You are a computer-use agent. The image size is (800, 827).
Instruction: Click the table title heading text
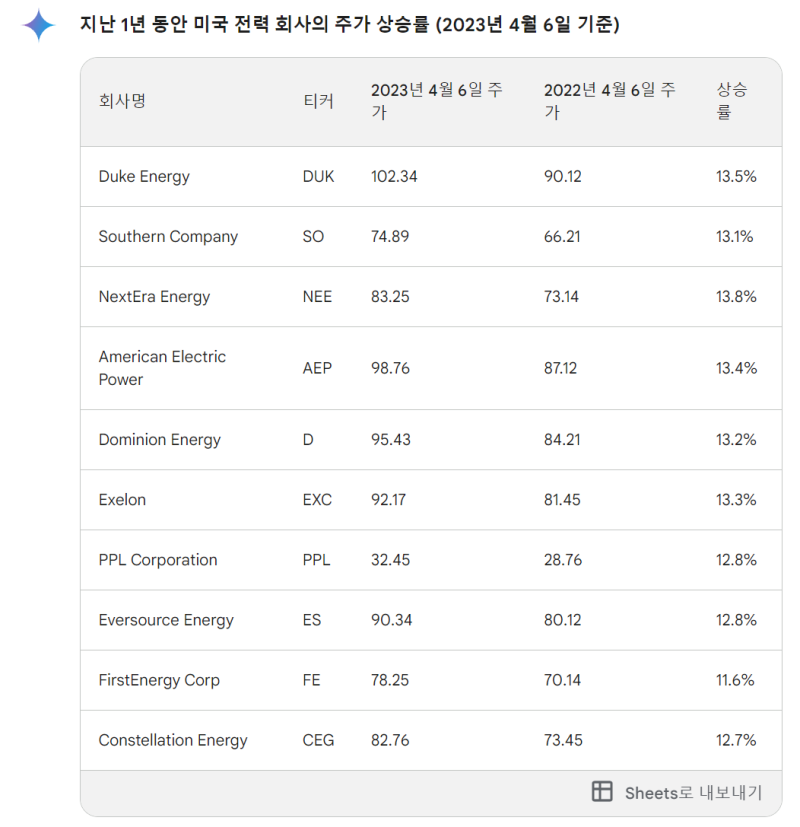tap(349, 24)
